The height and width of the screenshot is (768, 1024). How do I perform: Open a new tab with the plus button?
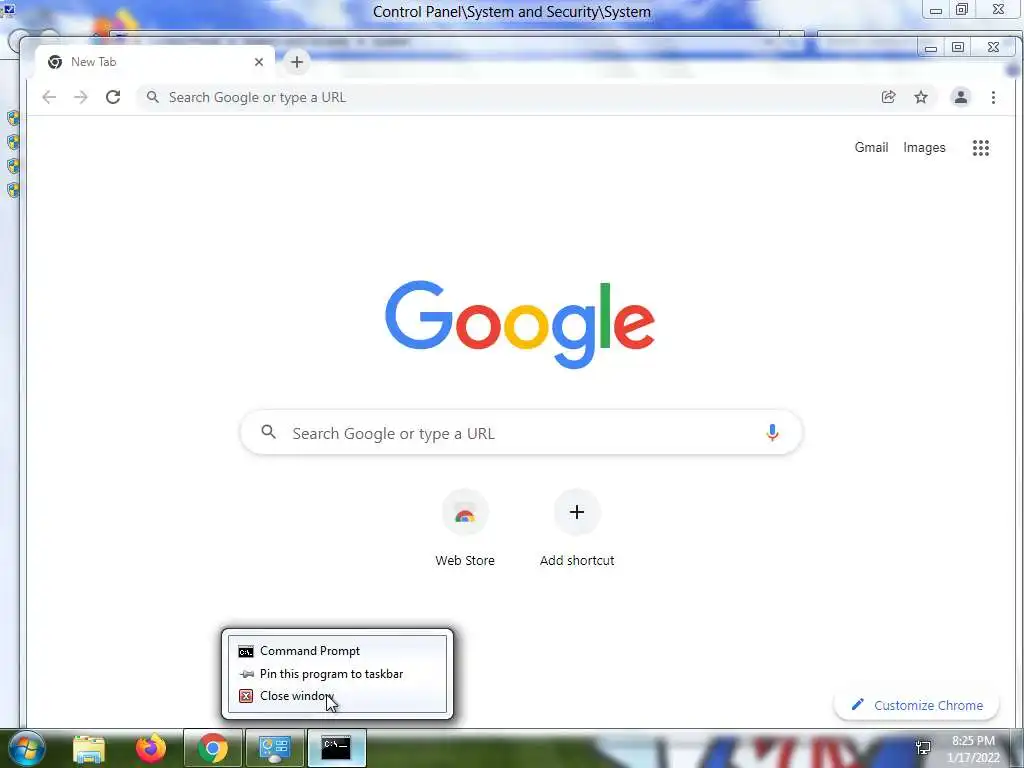click(296, 62)
